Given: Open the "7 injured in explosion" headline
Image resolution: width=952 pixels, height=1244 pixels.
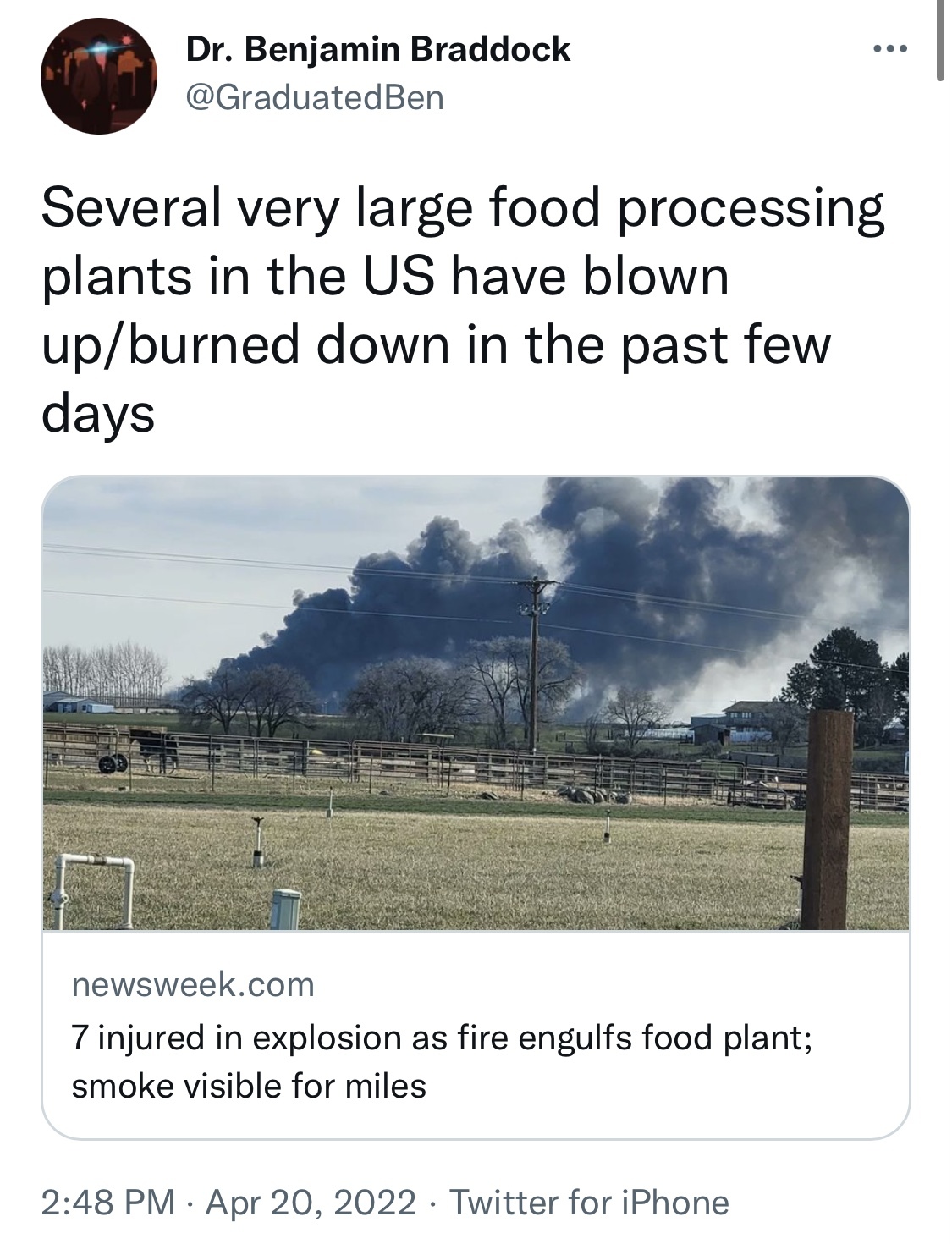Looking at the screenshot, I should point(442,1037).
